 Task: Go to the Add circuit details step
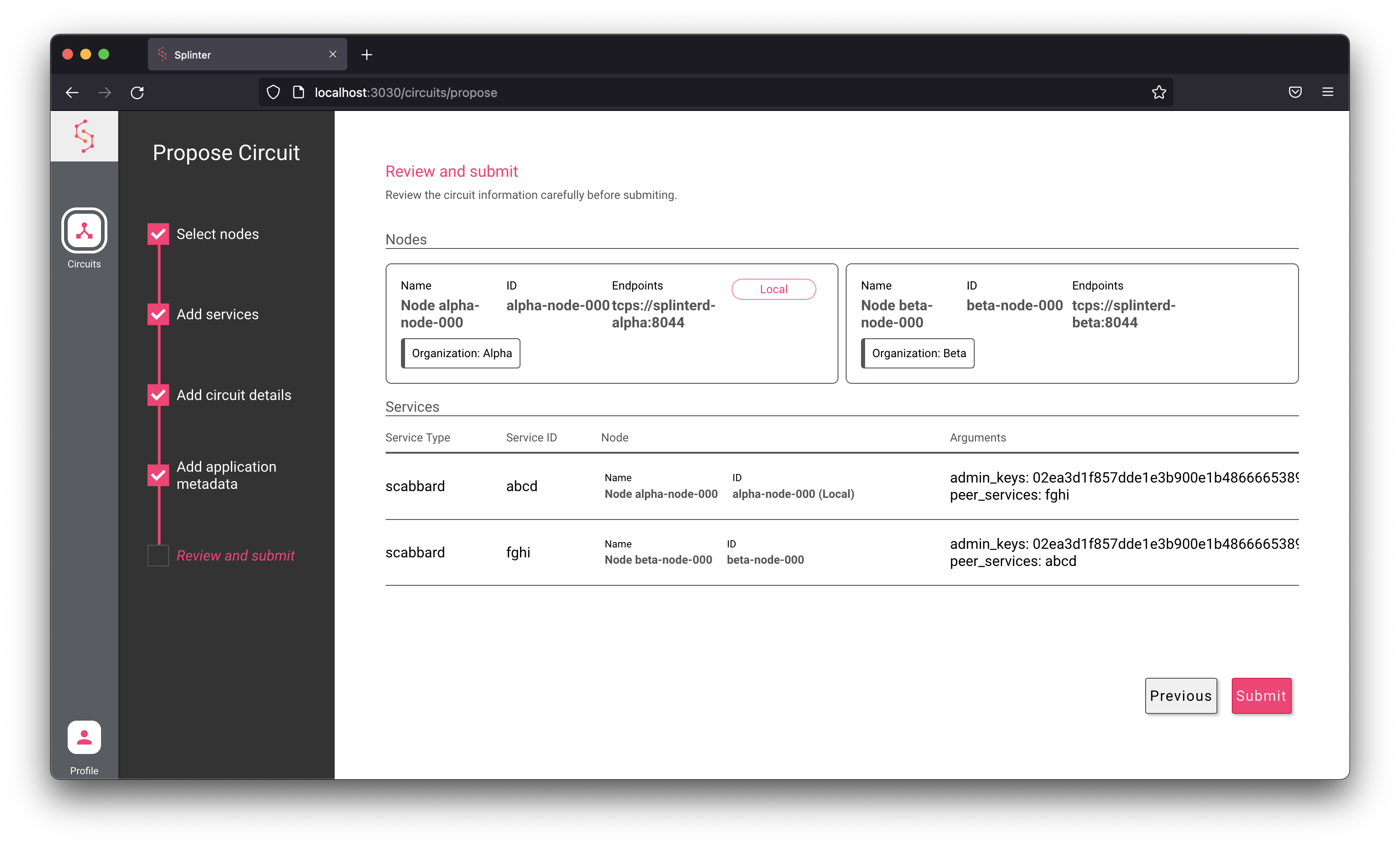coord(234,395)
